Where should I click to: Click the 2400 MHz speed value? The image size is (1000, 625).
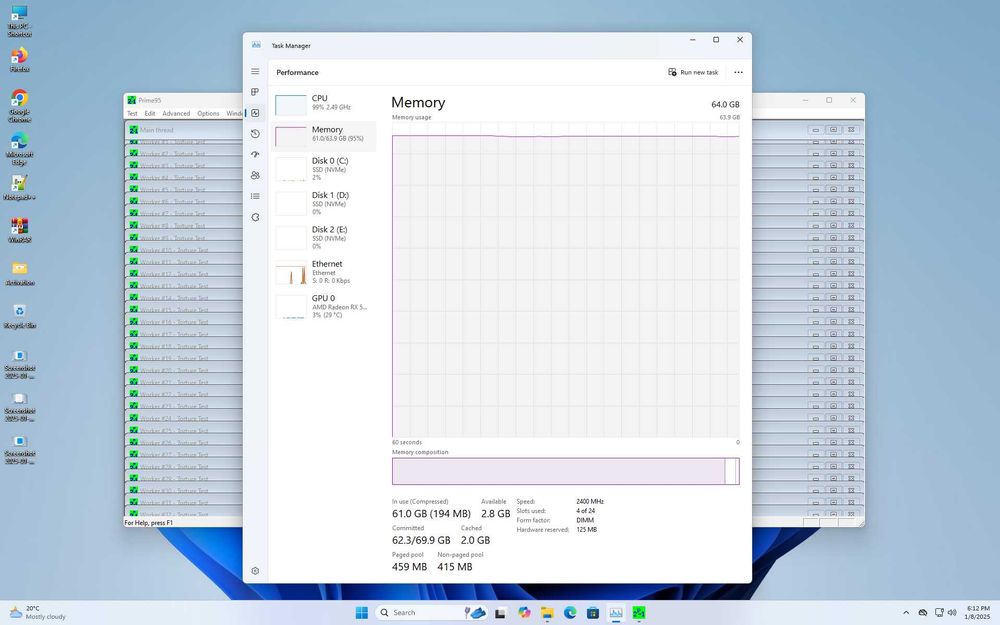tap(590, 502)
